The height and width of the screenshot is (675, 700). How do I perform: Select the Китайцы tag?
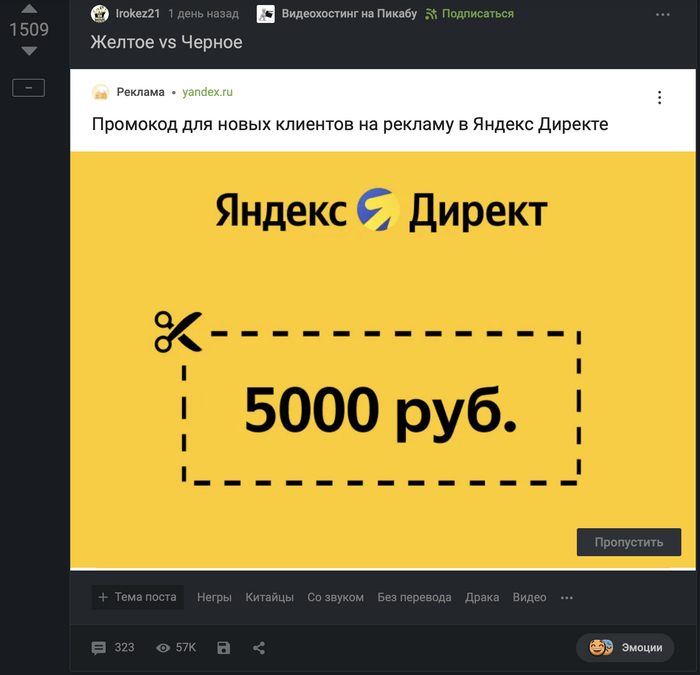click(269, 597)
